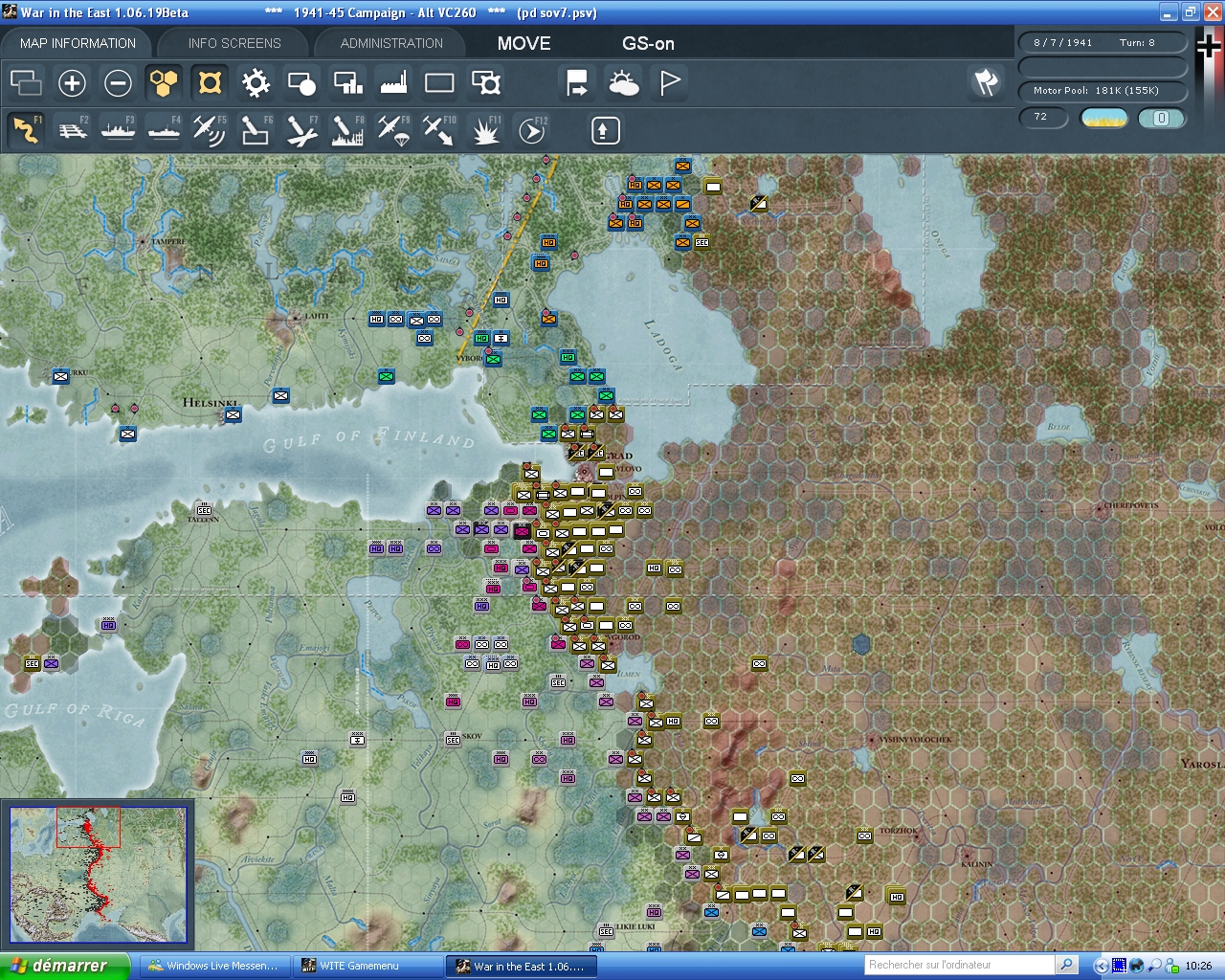Click the Ladoga lake label on map
The height and width of the screenshot is (980, 1225).
(x=662, y=344)
